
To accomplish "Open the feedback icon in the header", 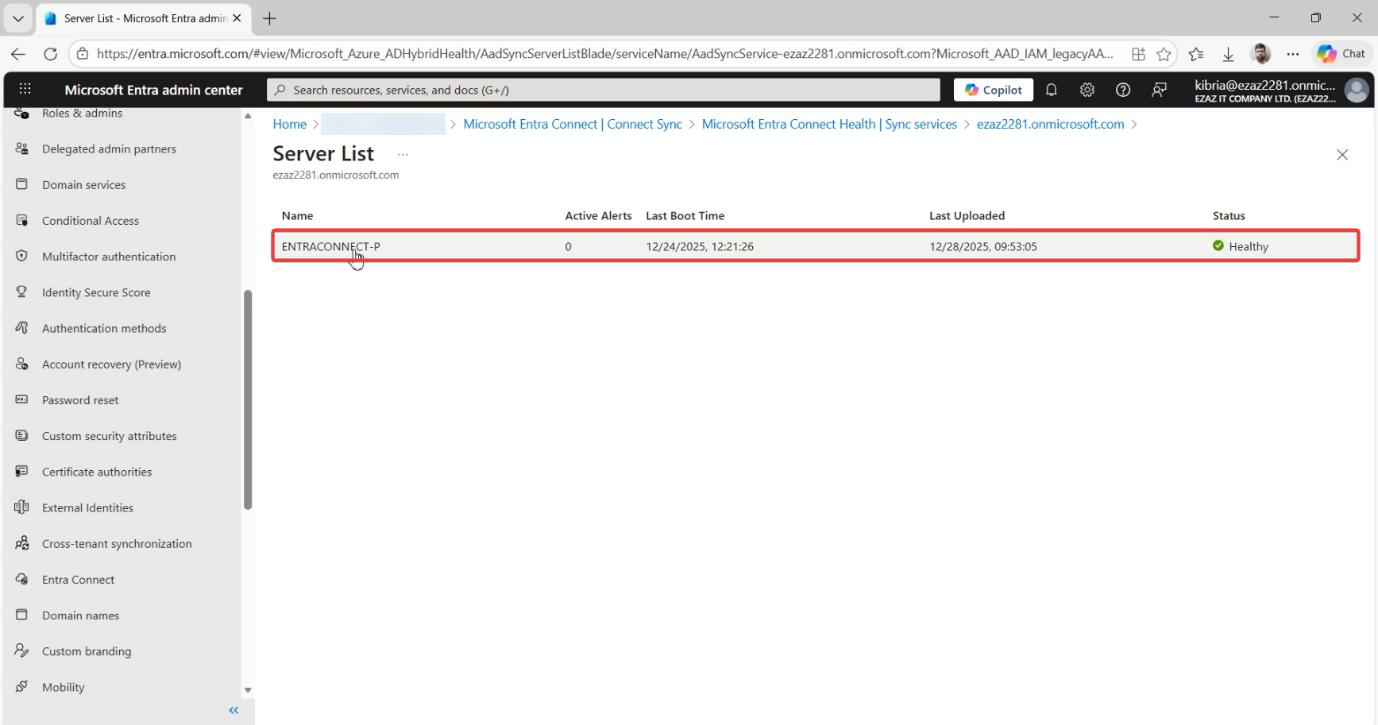I will pos(1158,90).
